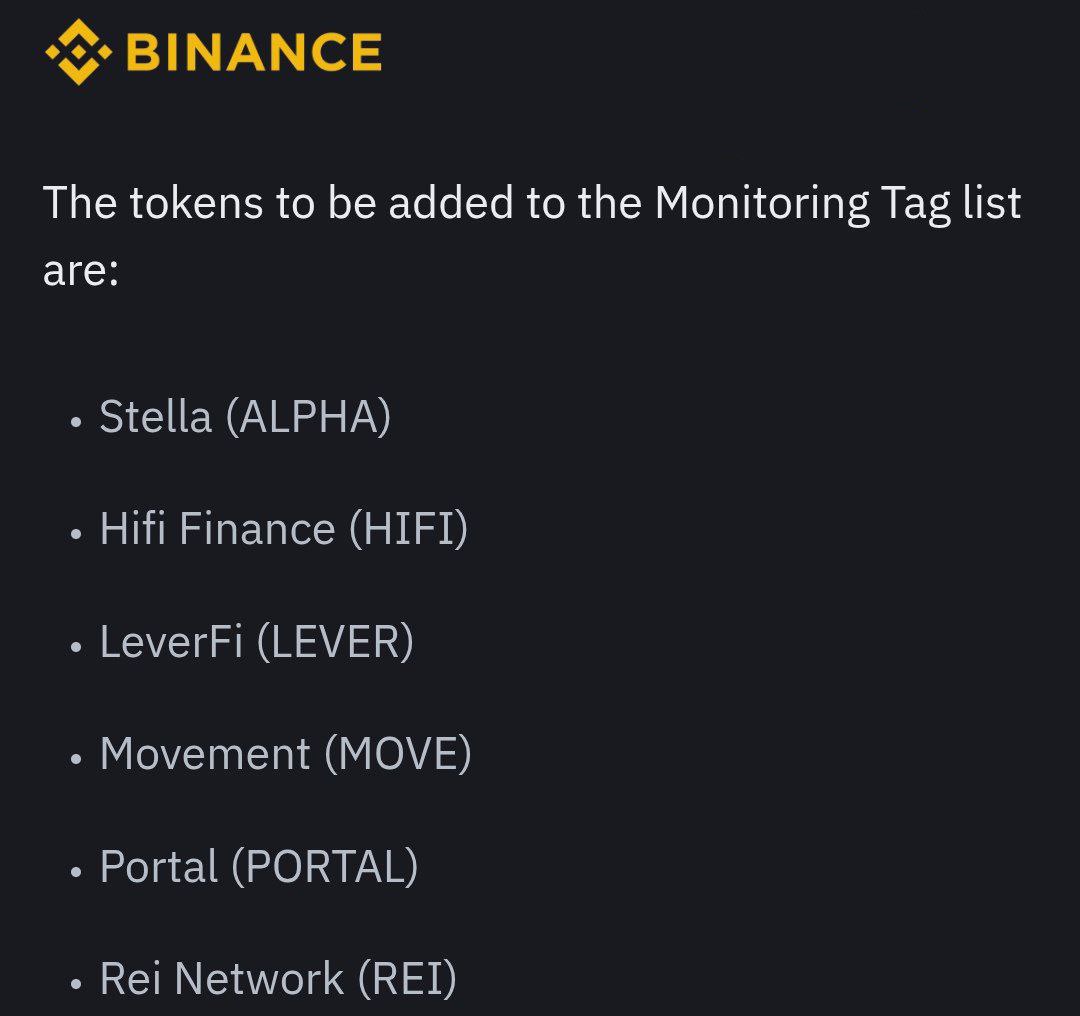Click the (HIFI) ticker symbol

coord(408,530)
